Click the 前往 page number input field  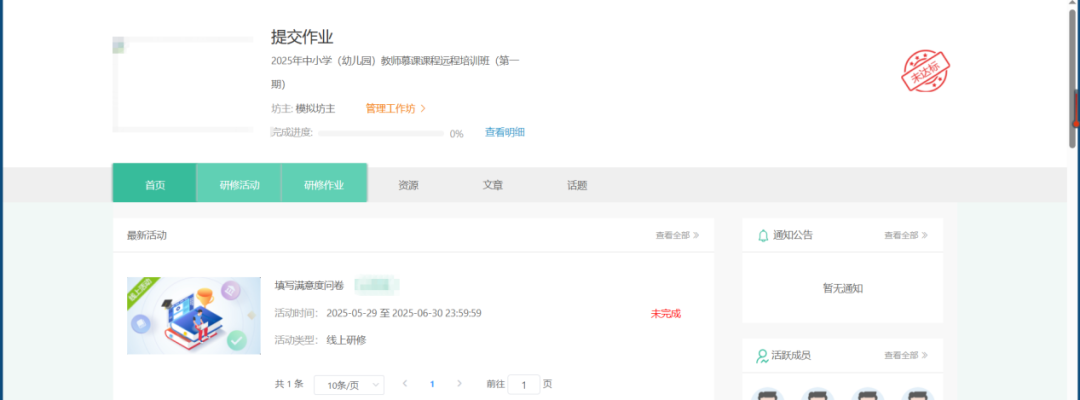(523, 384)
